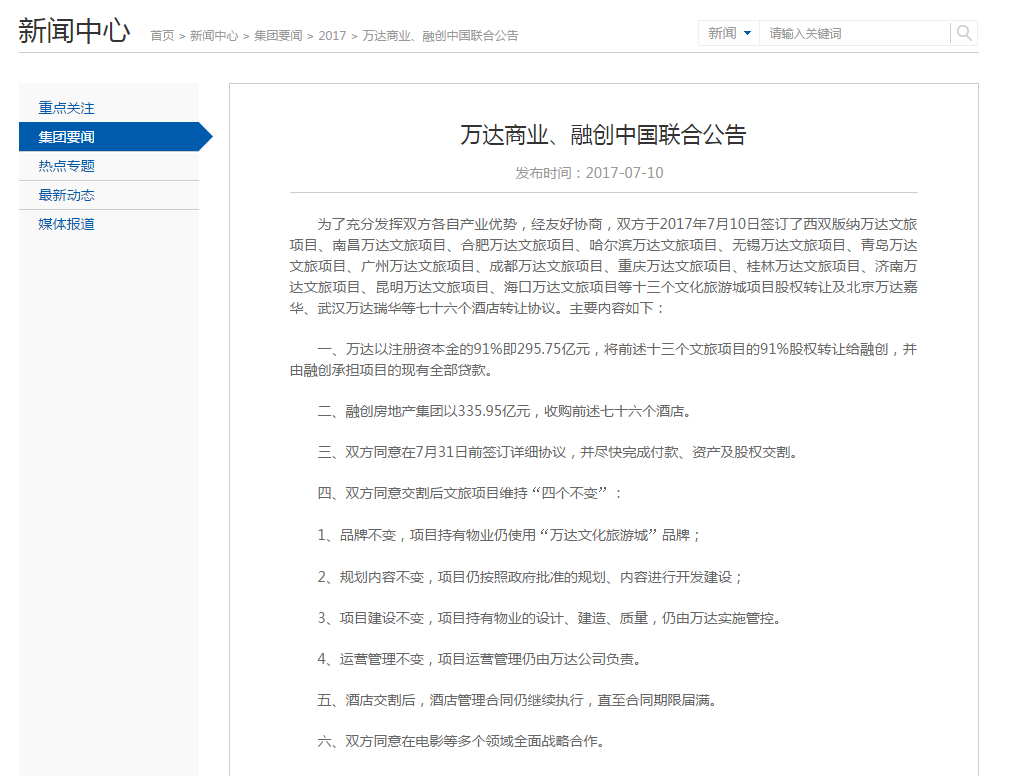The image size is (1011, 776).
Task: Focus the 请输入关键词 search field
Action: click(x=854, y=33)
